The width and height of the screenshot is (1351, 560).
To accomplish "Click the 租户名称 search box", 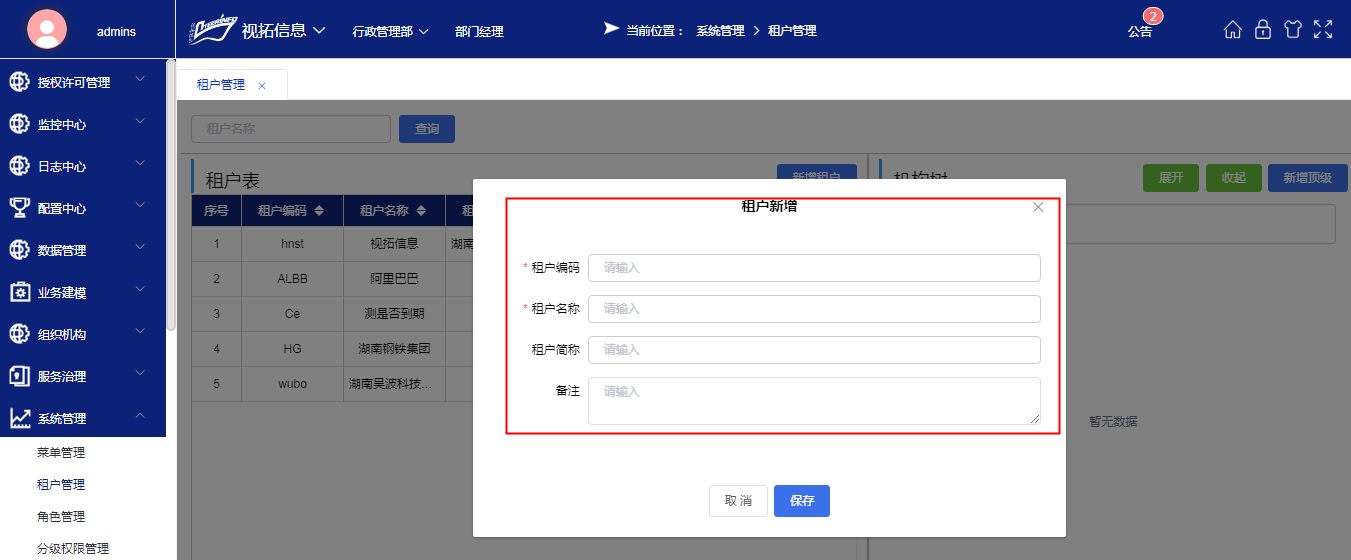I will [291, 129].
